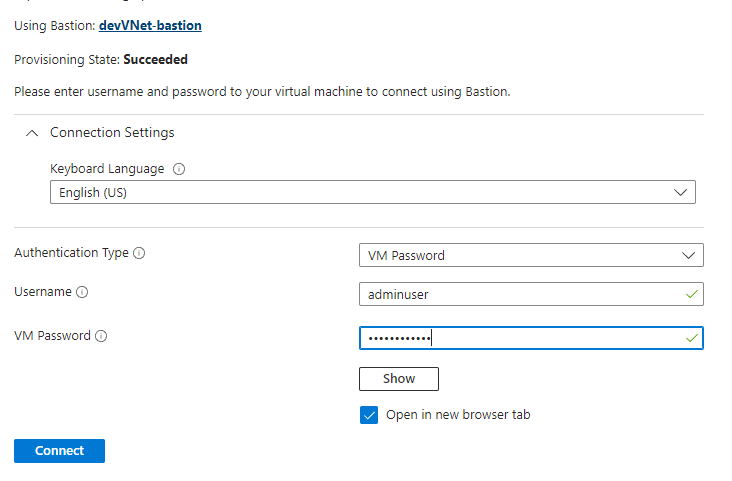Click the Authentication Type info icon
The image size is (732, 481).
[139, 253]
